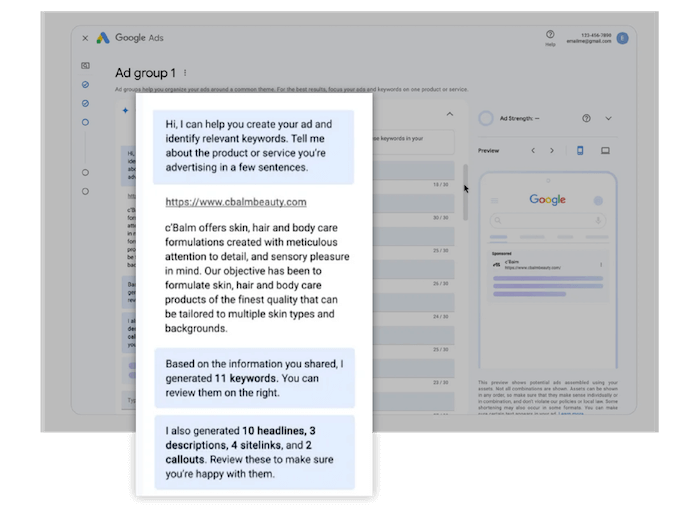680x517 pixels.
Task: Open the cbalmbeauty.com URL link
Action: [236, 202]
